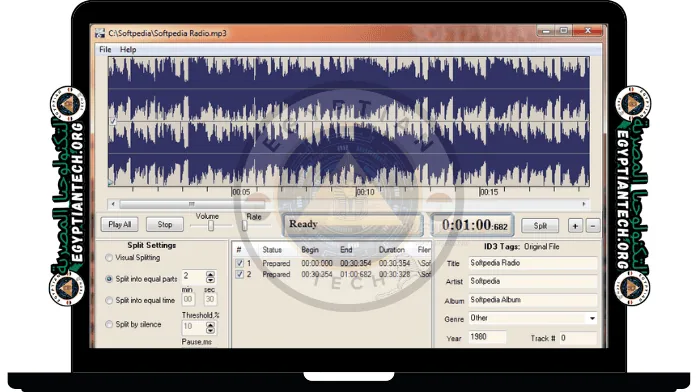Click the sec time input field
This screenshot has height=392, width=698.
pyautogui.click(x=210, y=299)
